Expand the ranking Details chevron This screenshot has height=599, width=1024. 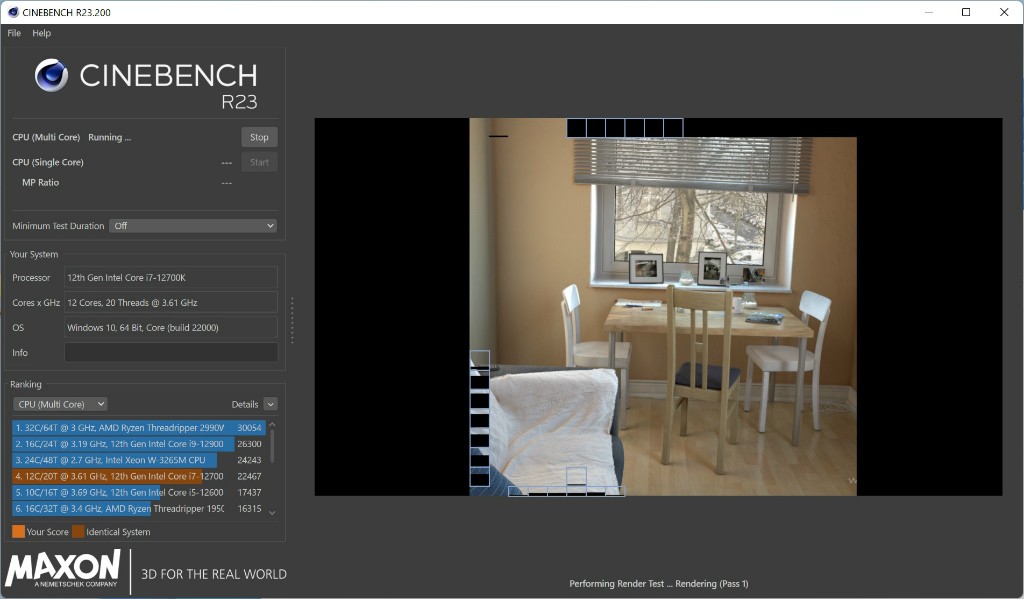[270, 404]
